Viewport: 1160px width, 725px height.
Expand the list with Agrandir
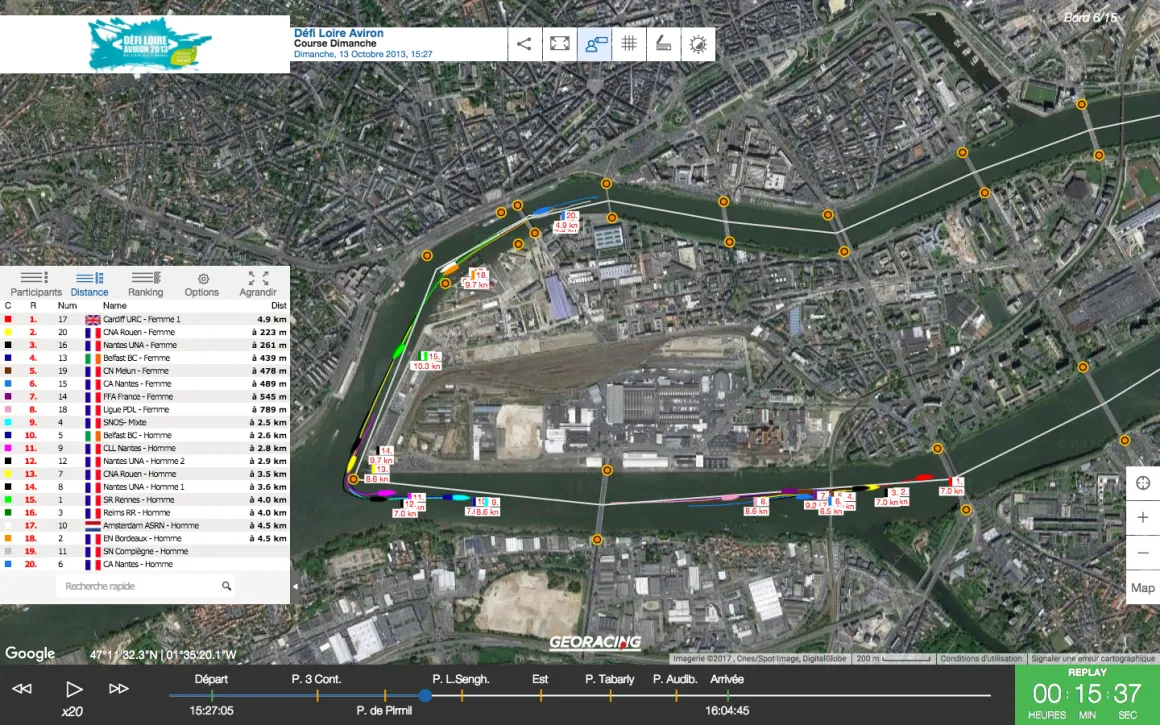tap(257, 284)
